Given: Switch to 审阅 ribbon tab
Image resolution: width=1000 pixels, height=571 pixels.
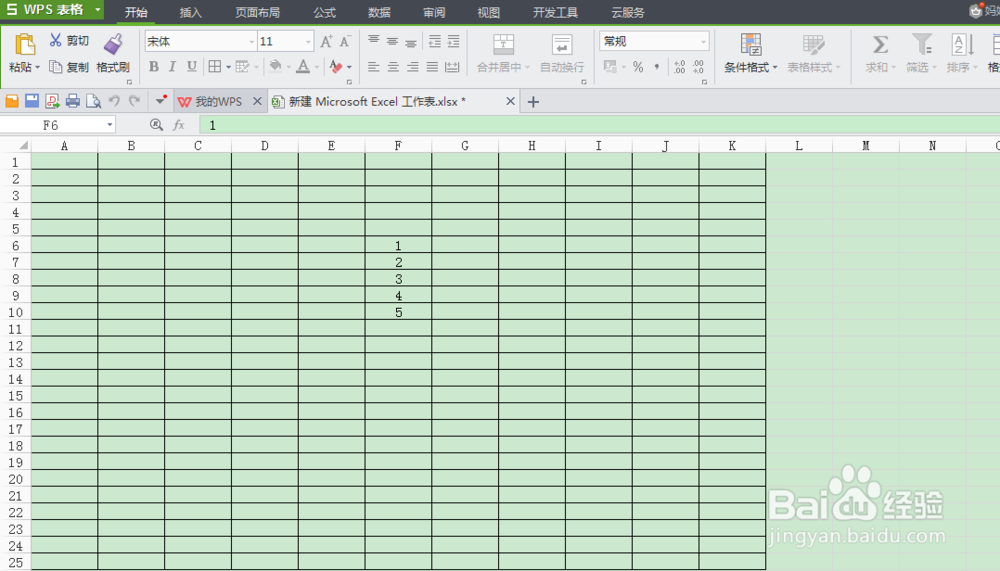Looking at the screenshot, I should coord(434,13).
